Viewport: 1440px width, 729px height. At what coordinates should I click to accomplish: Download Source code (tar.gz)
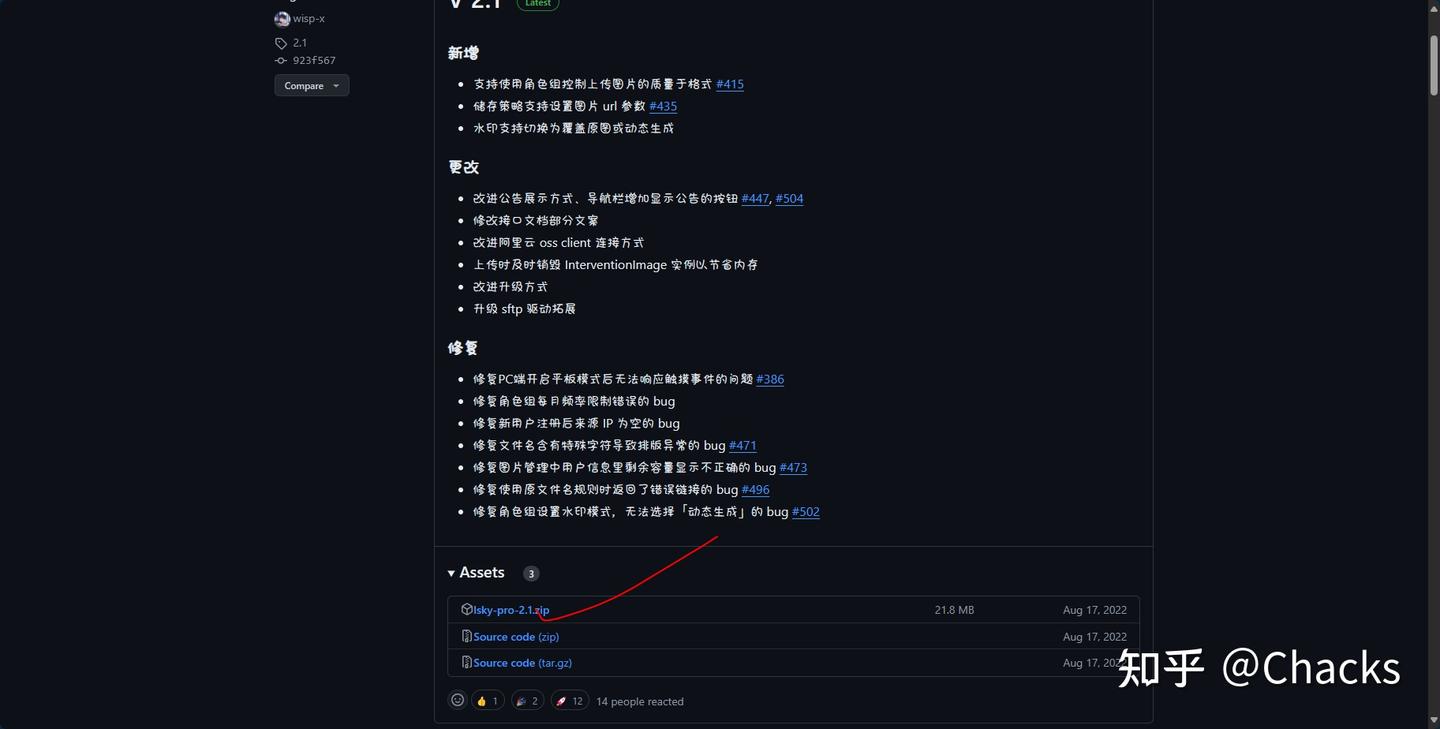tap(523, 663)
